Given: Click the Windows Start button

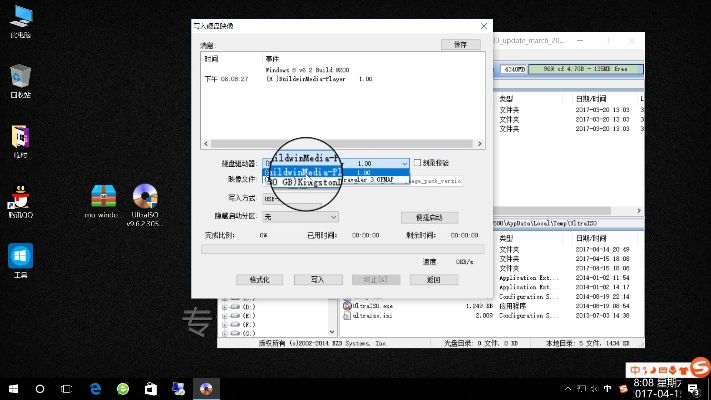Looking at the screenshot, I should coord(14,389).
